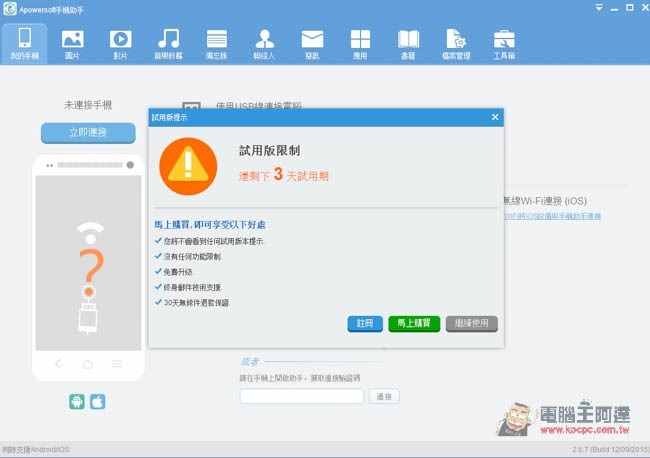Open the Apps (應用) section
Screen dimensions: 650x458
point(360,44)
